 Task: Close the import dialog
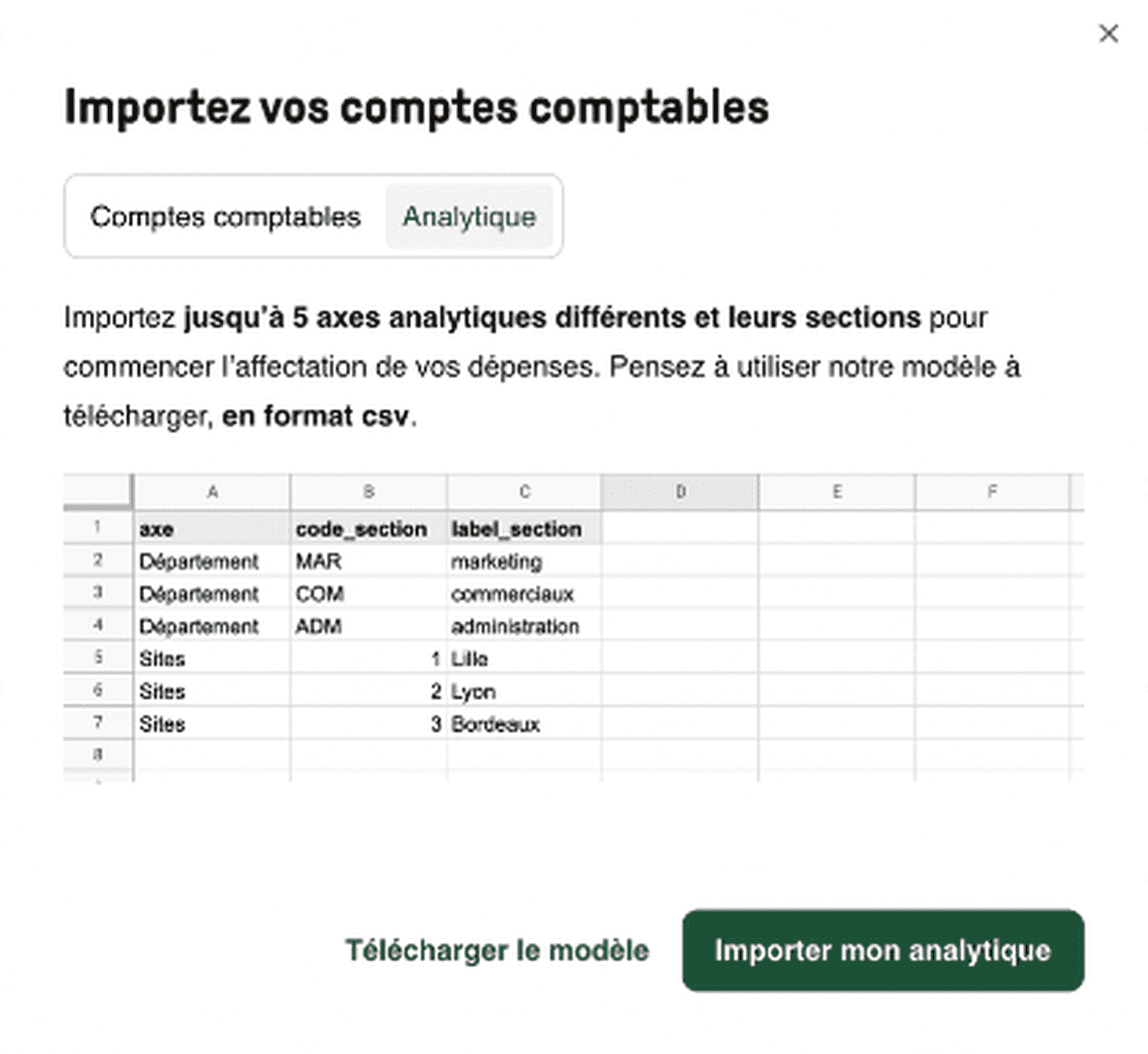pos(1110,34)
